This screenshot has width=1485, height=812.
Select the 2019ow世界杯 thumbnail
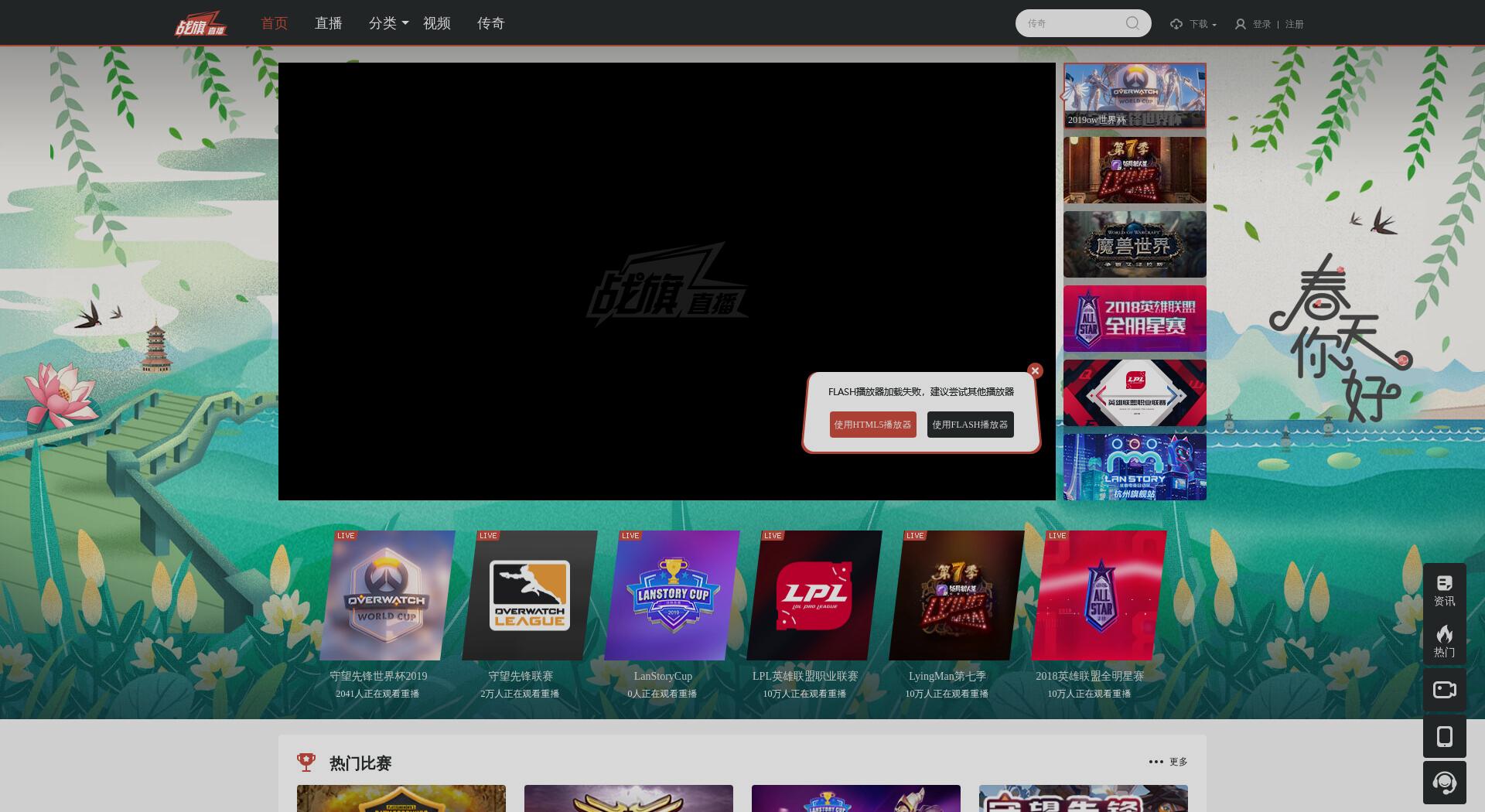[x=1135, y=96]
